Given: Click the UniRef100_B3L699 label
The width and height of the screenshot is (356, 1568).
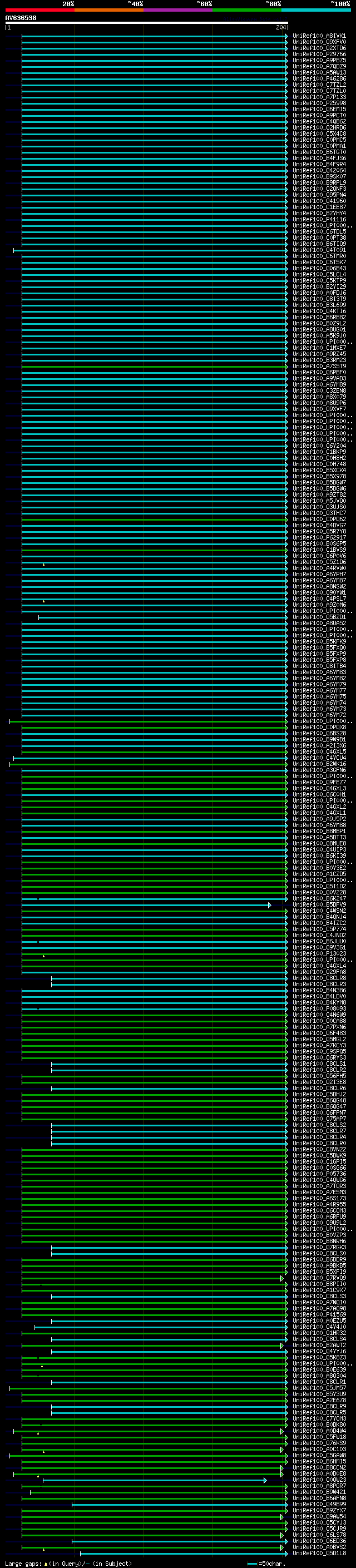Looking at the screenshot, I should click(x=319, y=305).
